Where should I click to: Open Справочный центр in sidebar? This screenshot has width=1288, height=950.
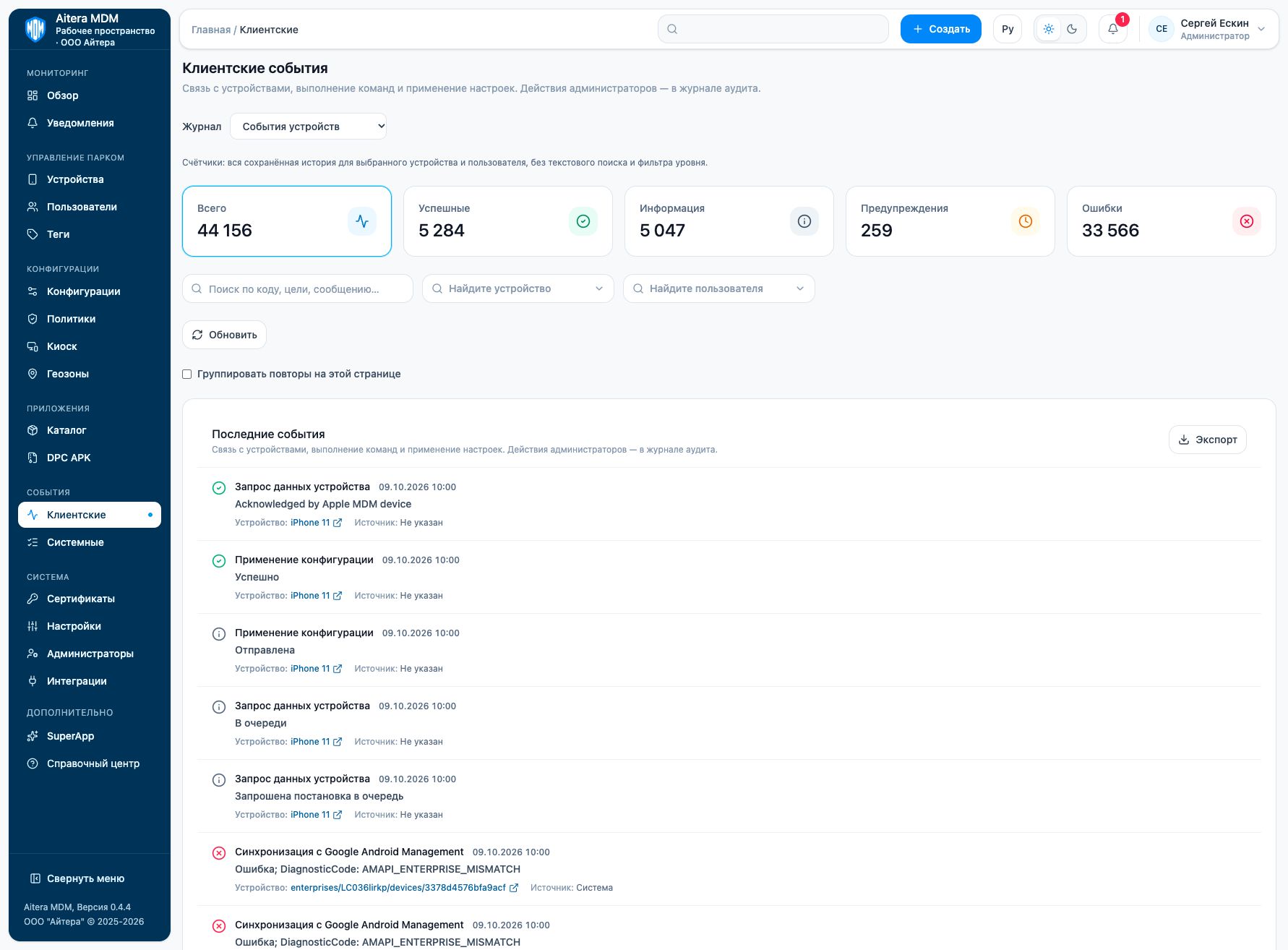(x=90, y=763)
